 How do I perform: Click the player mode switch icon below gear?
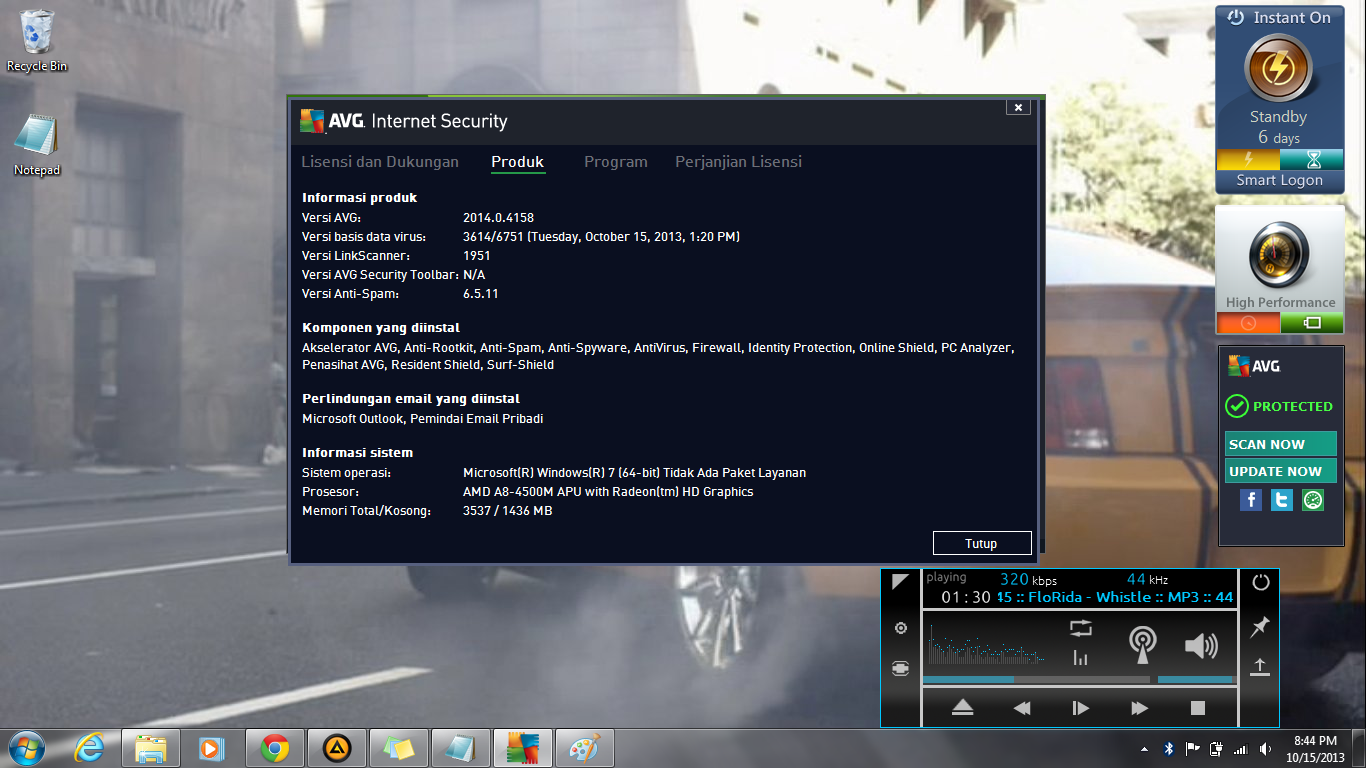[901, 669]
